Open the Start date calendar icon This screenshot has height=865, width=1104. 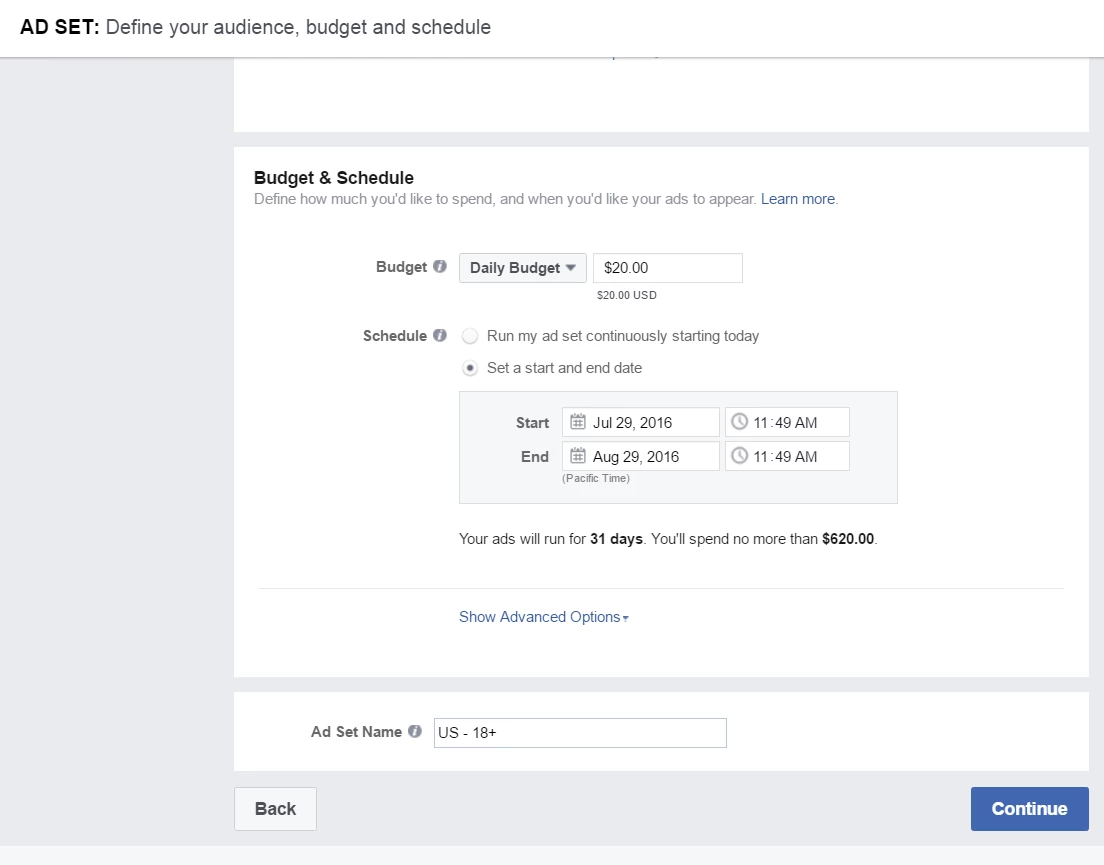(578, 421)
